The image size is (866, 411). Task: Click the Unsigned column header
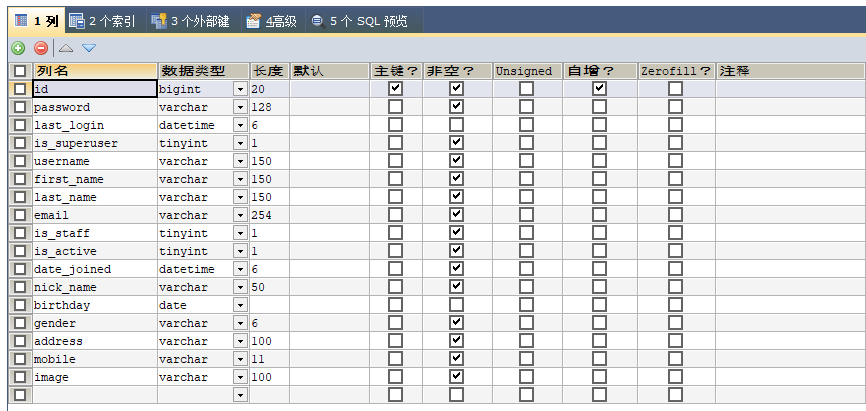[x=527, y=71]
